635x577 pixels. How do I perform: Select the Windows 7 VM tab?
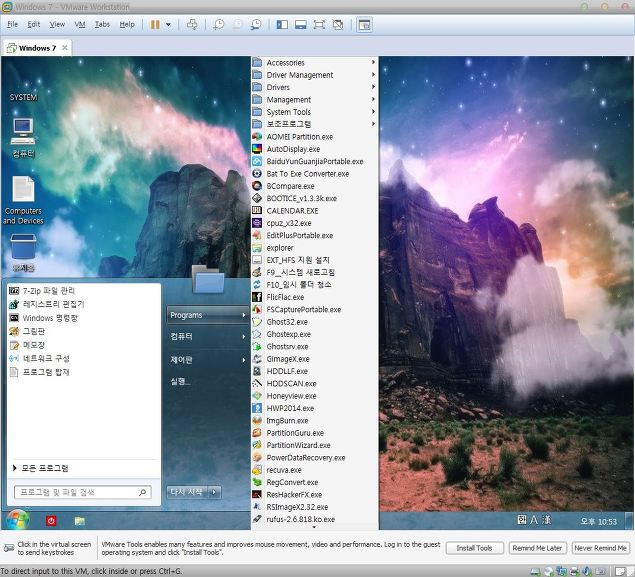[37, 48]
